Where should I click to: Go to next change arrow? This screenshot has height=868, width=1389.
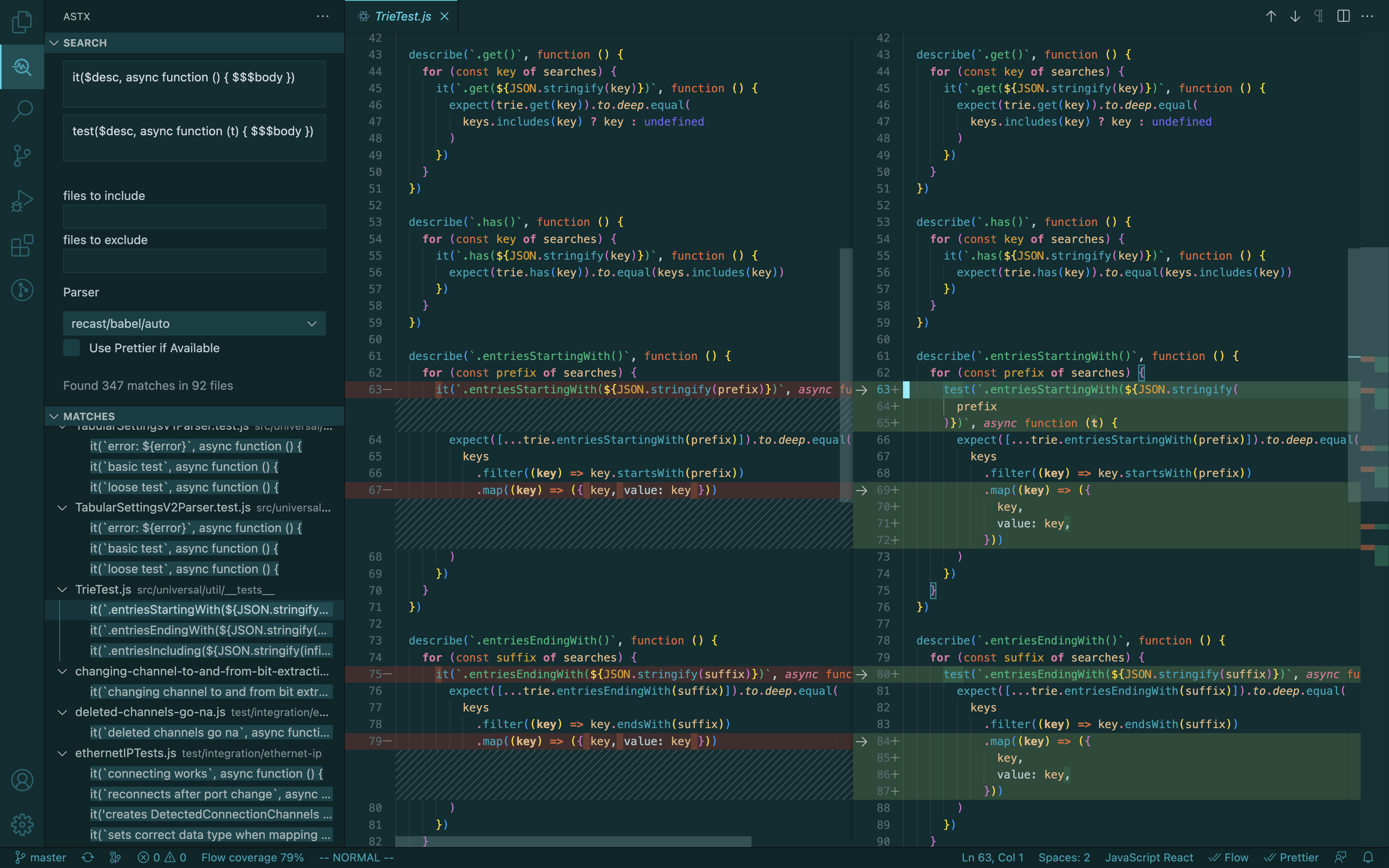coord(1295,16)
